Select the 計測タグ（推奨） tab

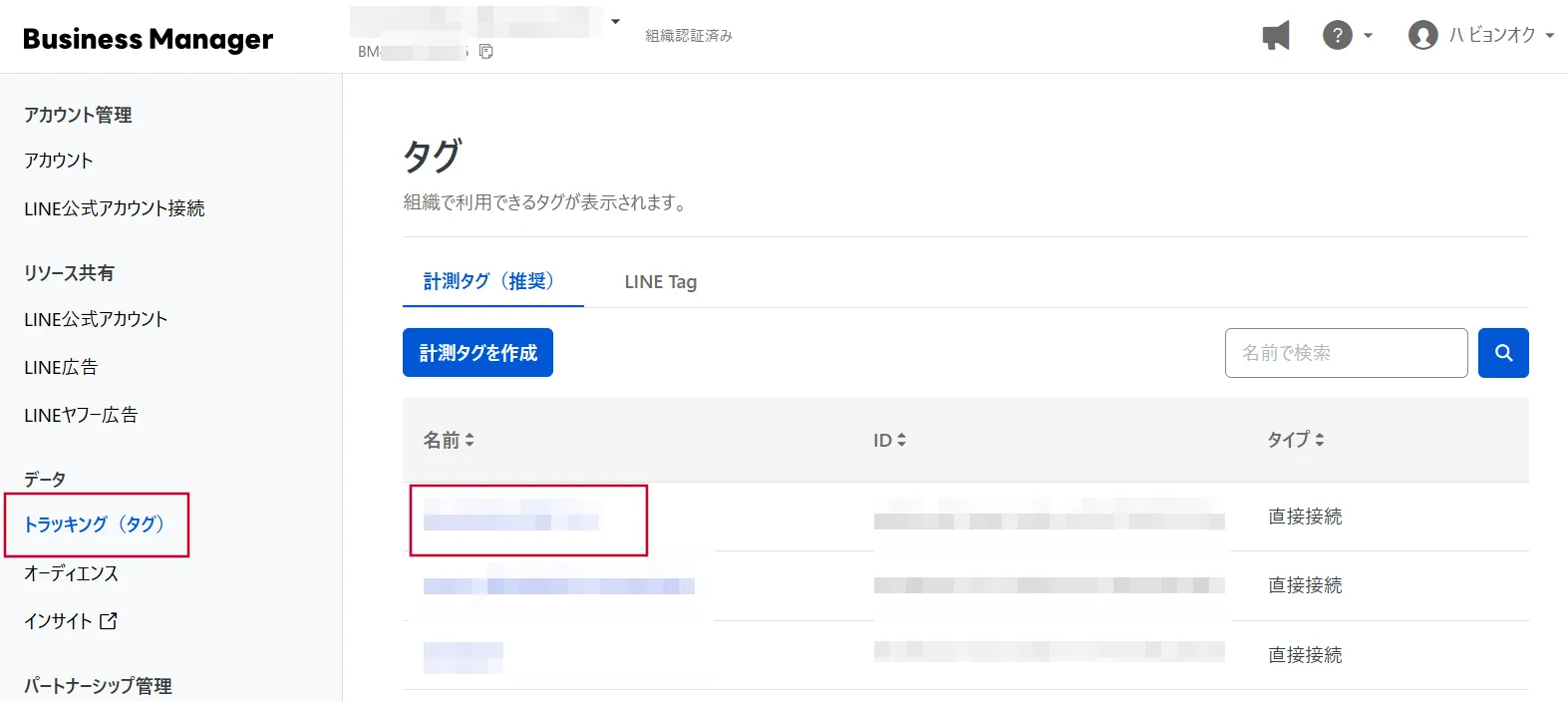tap(488, 282)
